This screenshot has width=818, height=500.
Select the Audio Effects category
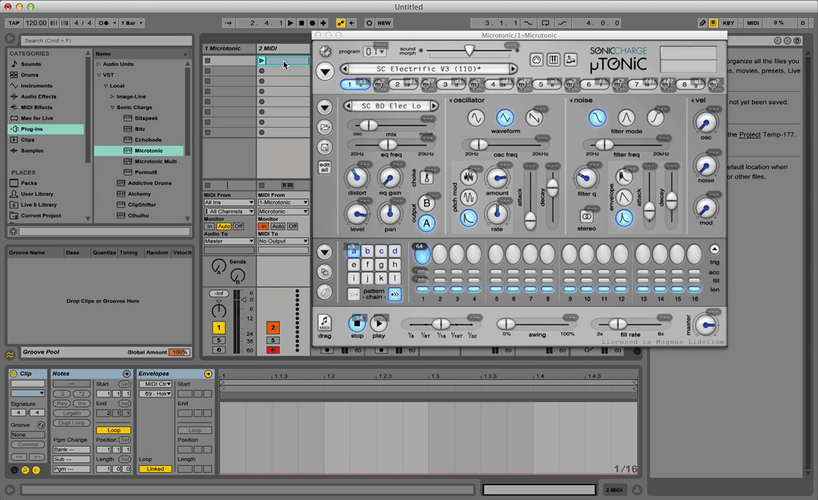pyautogui.click(x=38, y=97)
